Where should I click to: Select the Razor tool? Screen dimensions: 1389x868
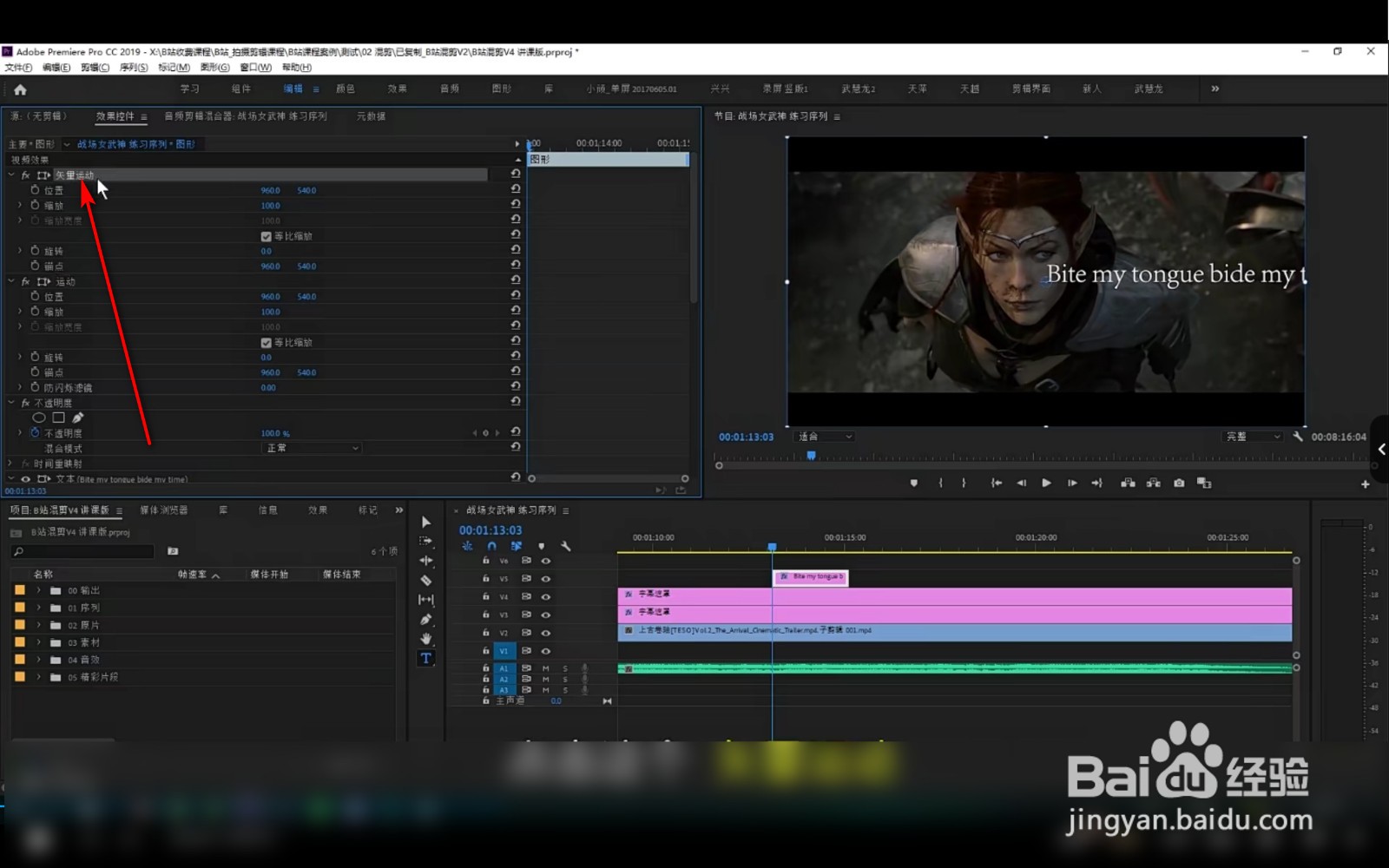pos(425,580)
